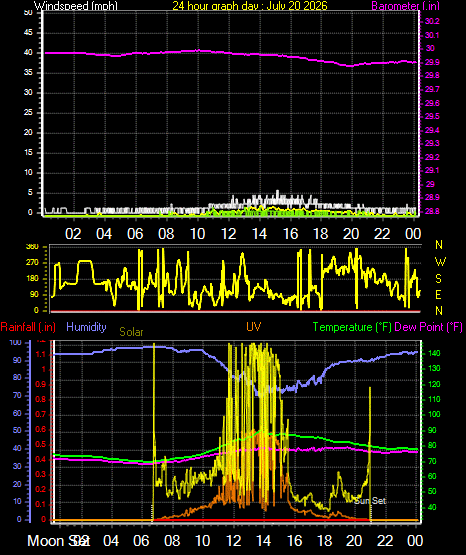Click windspeed scale value 35
Image resolution: width=466 pixels, height=555 pixels.
pos(28,73)
